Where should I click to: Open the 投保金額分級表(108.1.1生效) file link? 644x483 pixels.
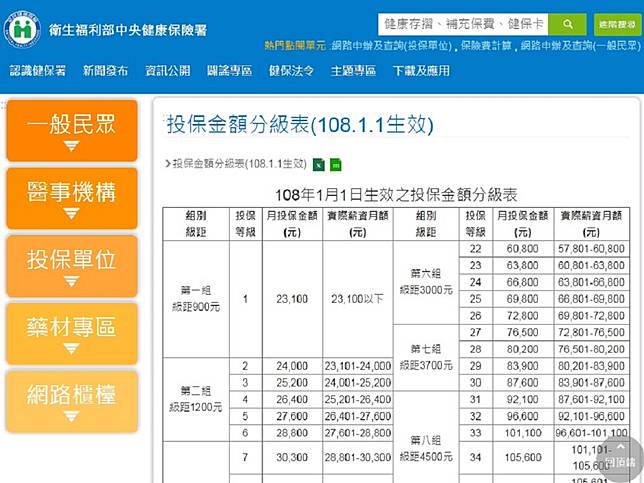coord(238,164)
